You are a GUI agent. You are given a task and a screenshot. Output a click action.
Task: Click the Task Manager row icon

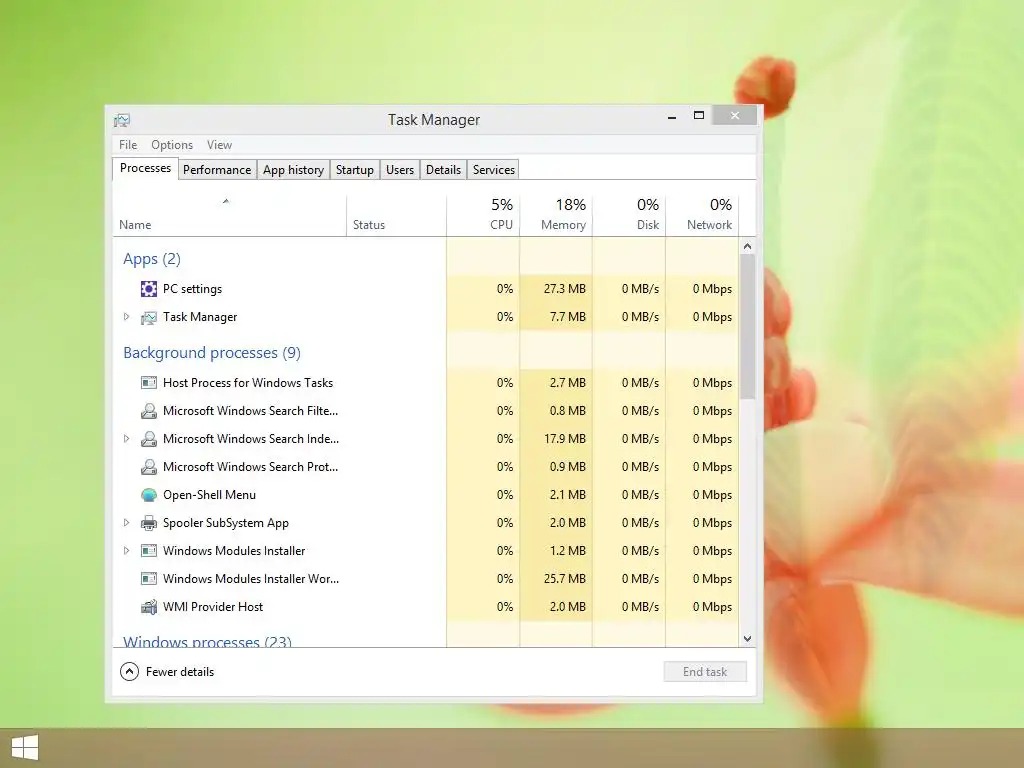tap(149, 317)
